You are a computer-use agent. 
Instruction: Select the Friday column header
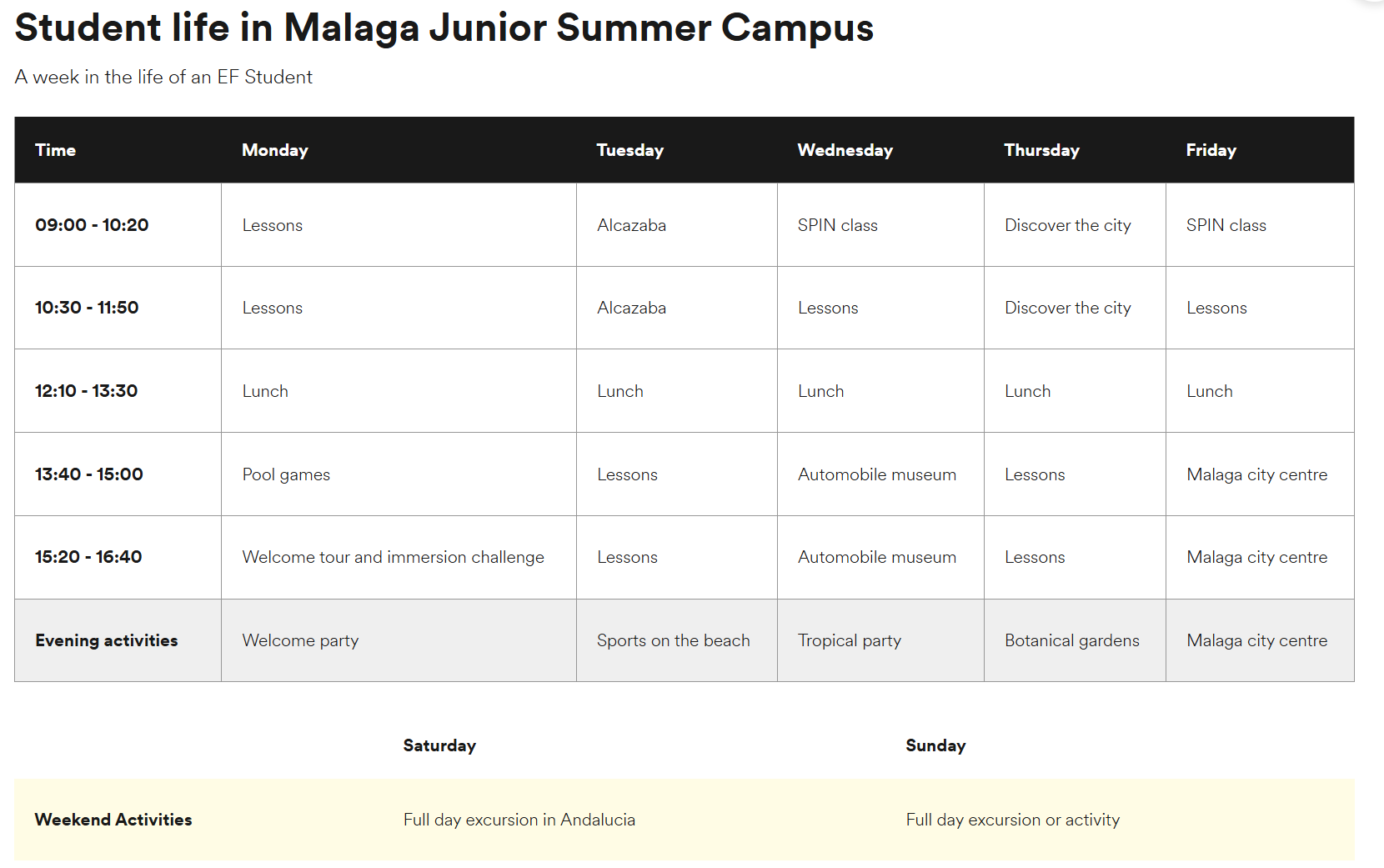[1211, 150]
